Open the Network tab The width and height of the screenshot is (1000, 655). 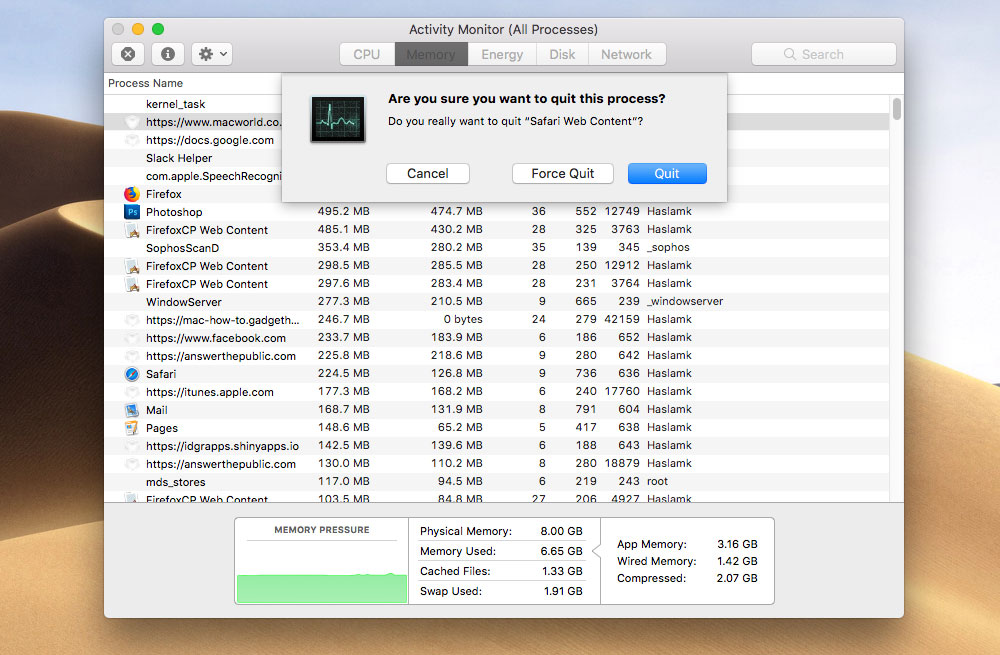(x=626, y=54)
